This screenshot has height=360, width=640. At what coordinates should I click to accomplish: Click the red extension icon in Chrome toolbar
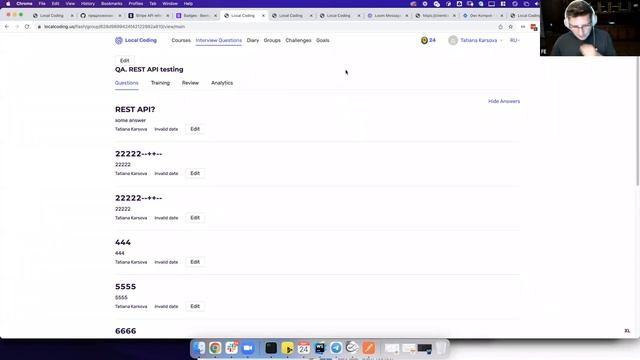[533, 27]
